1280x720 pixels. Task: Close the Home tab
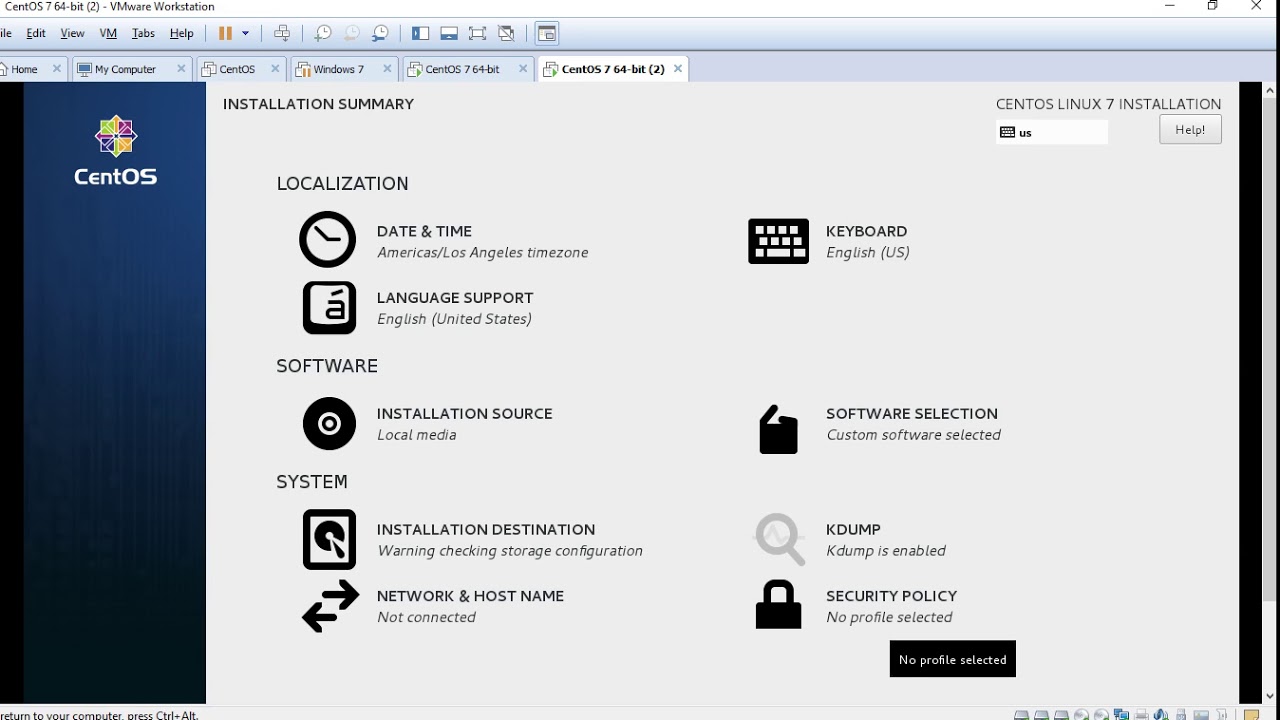pos(56,69)
